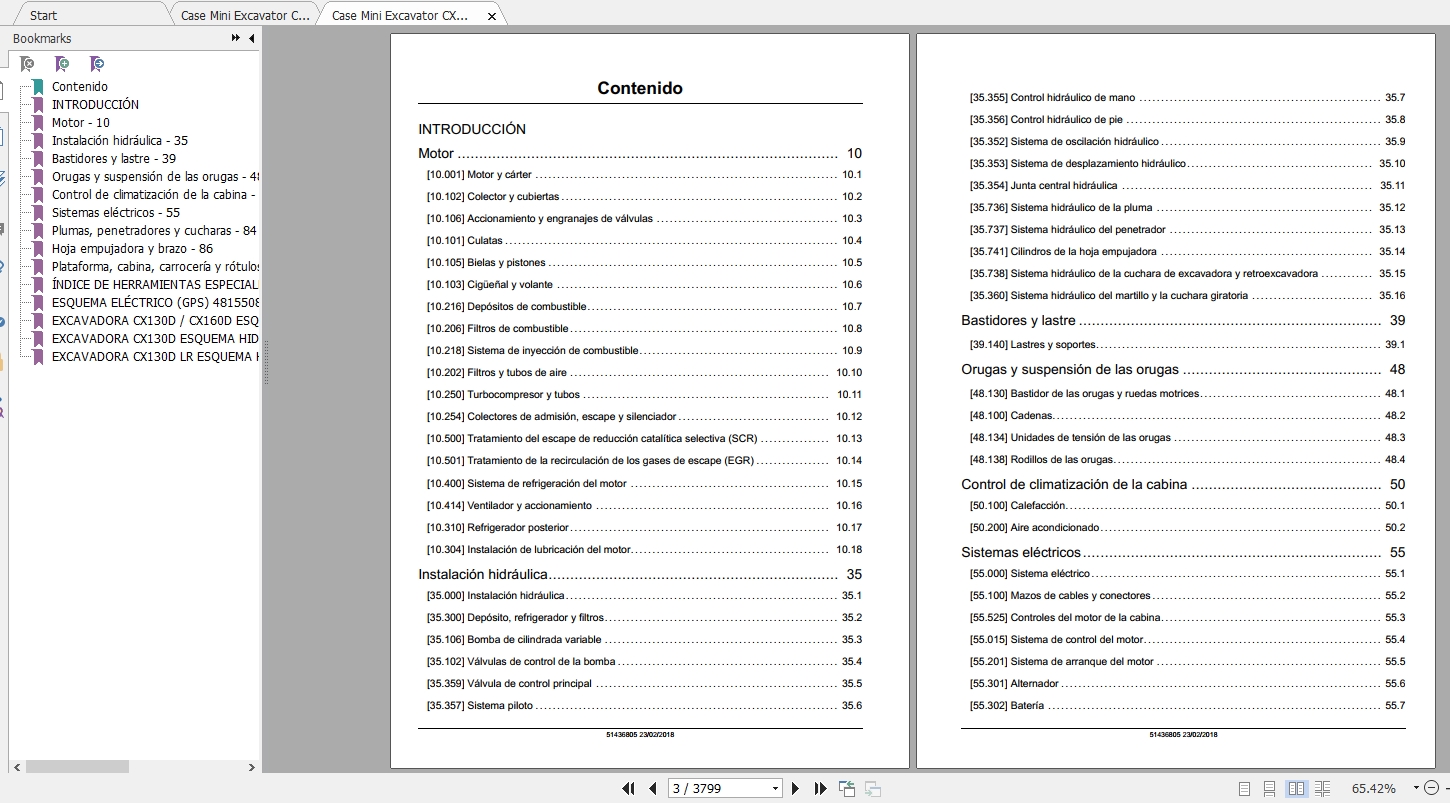Screen dimensions: 1450x803
Task: Click contents entry [10.001] Motor y cárter
Action: 644,175
